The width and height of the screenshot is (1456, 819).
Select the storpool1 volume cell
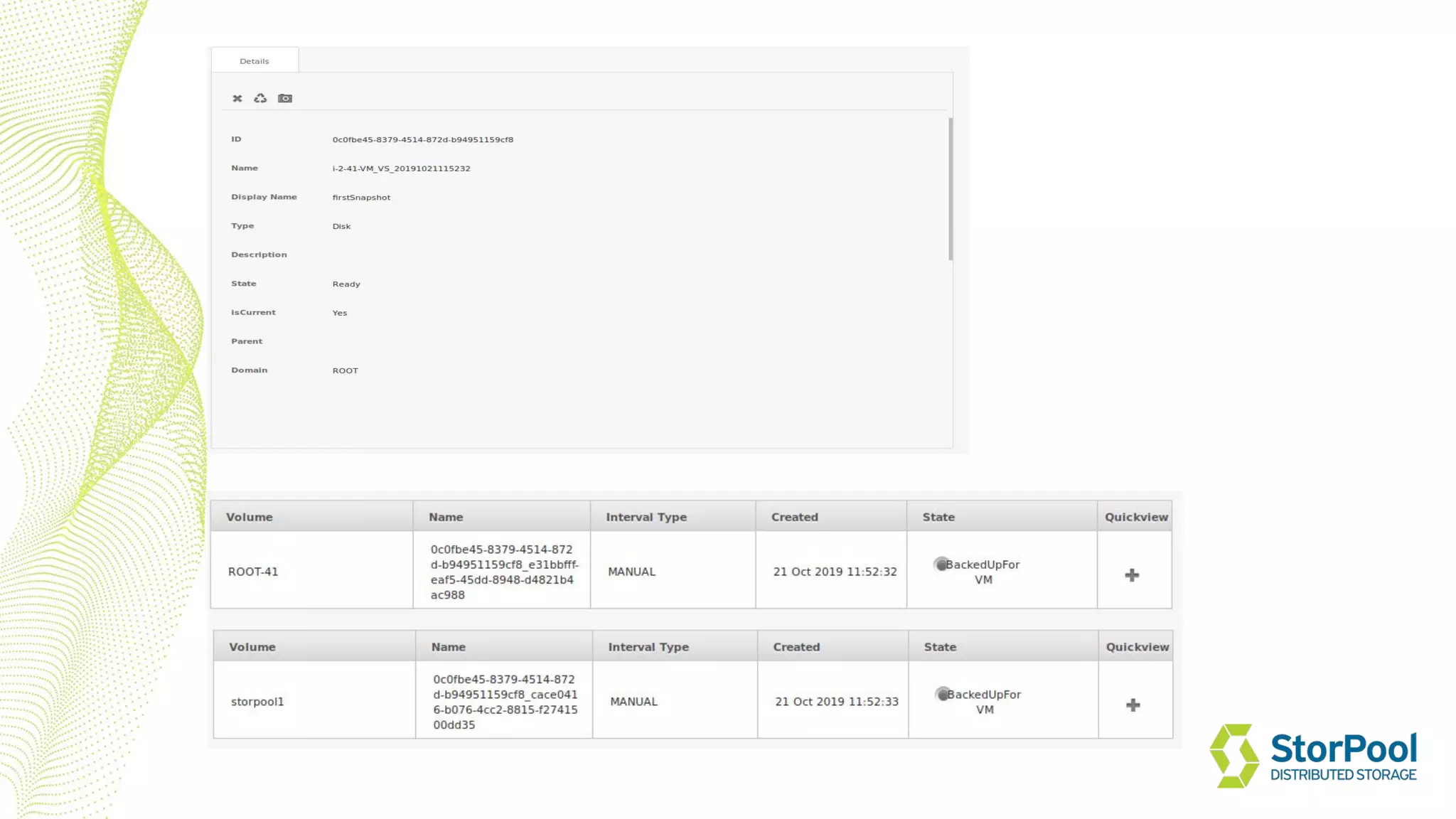257,702
